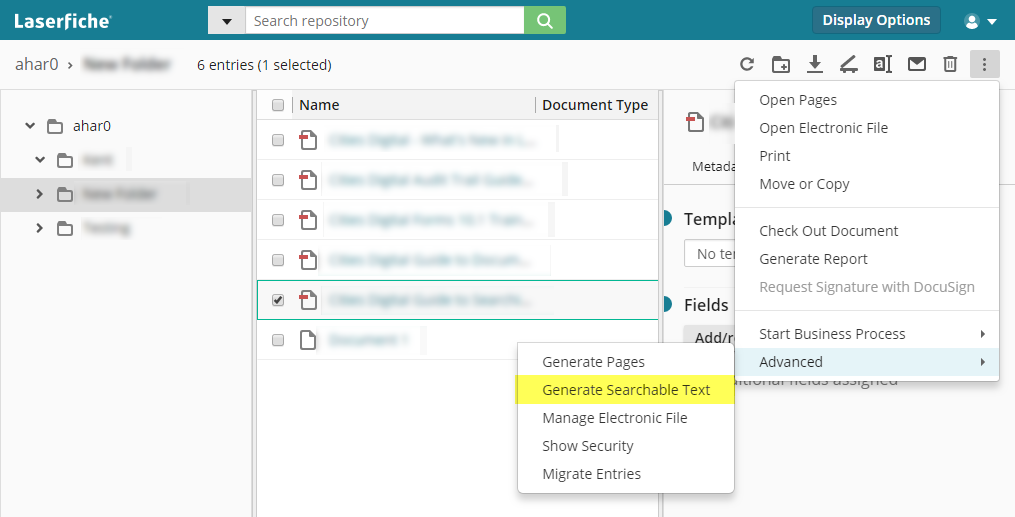Click the refresh icon in toolbar
This screenshot has width=1015, height=517.
(x=746, y=65)
